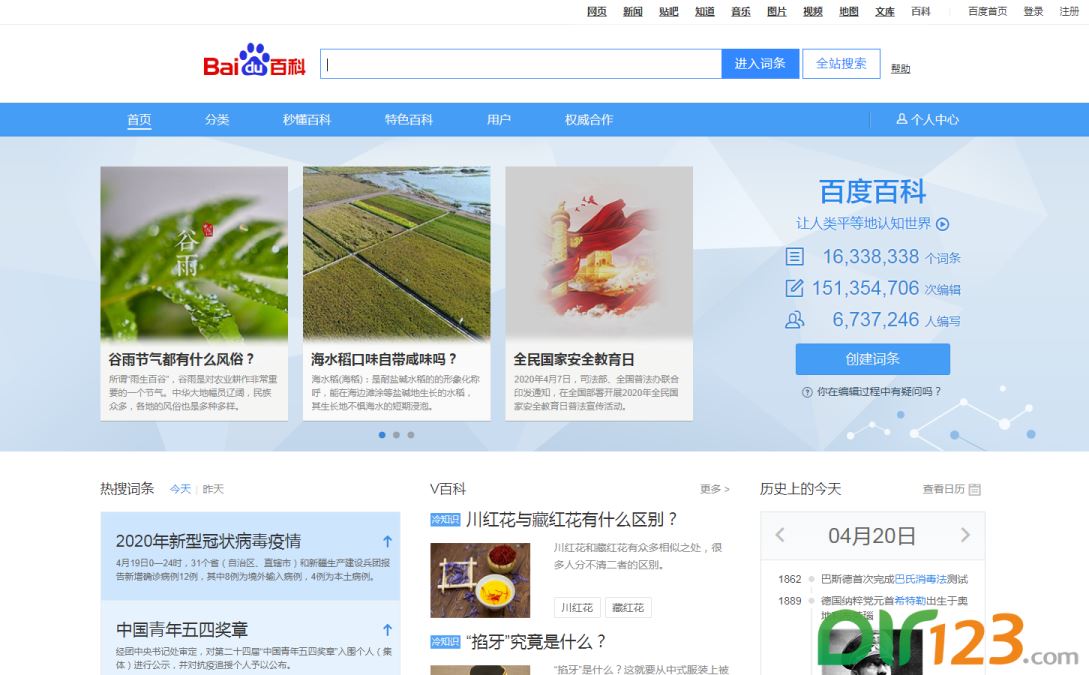Viewport: 1089px width, 675px height.
Task: Open the 谷雨 leaf image card
Action: 194,253
